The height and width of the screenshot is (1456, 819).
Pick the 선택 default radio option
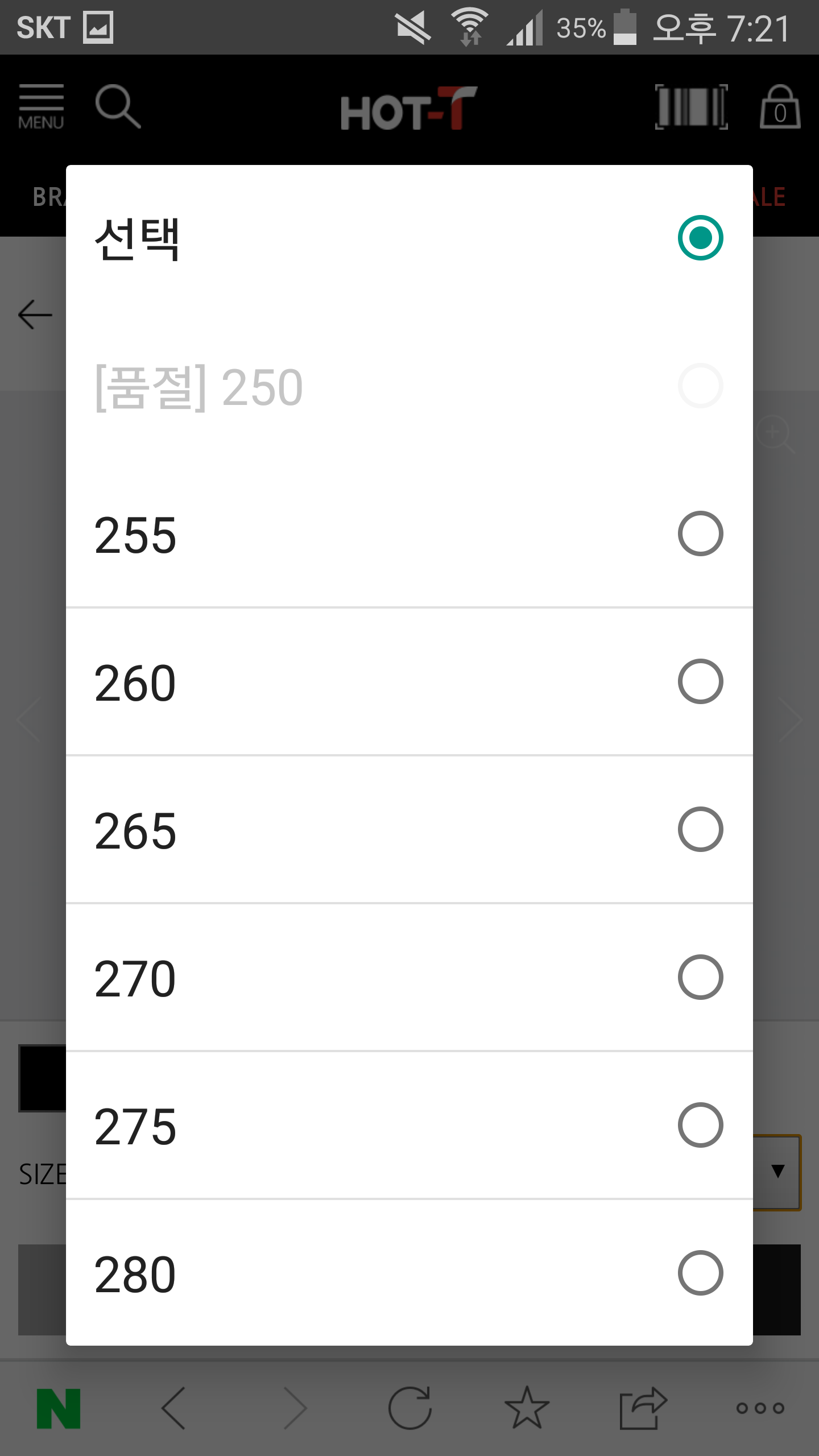700,238
